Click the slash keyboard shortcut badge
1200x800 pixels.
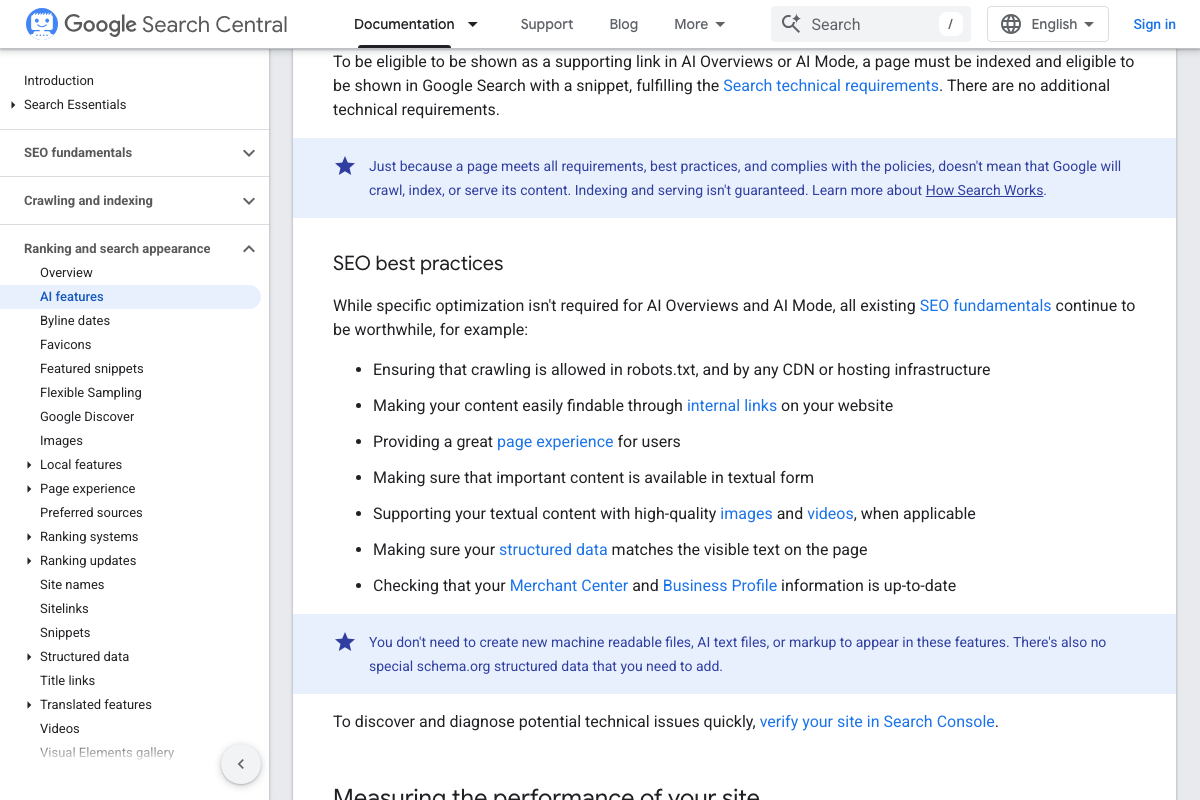(x=950, y=24)
